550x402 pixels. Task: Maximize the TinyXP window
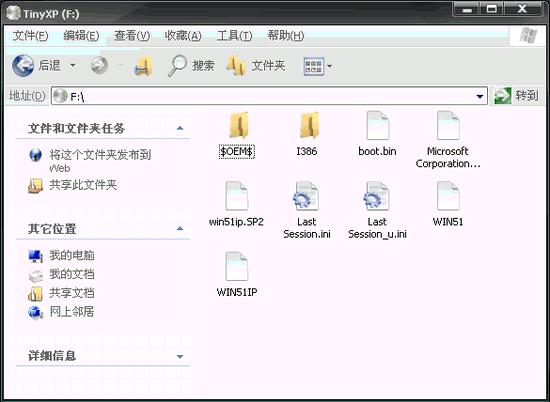(x=492, y=9)
